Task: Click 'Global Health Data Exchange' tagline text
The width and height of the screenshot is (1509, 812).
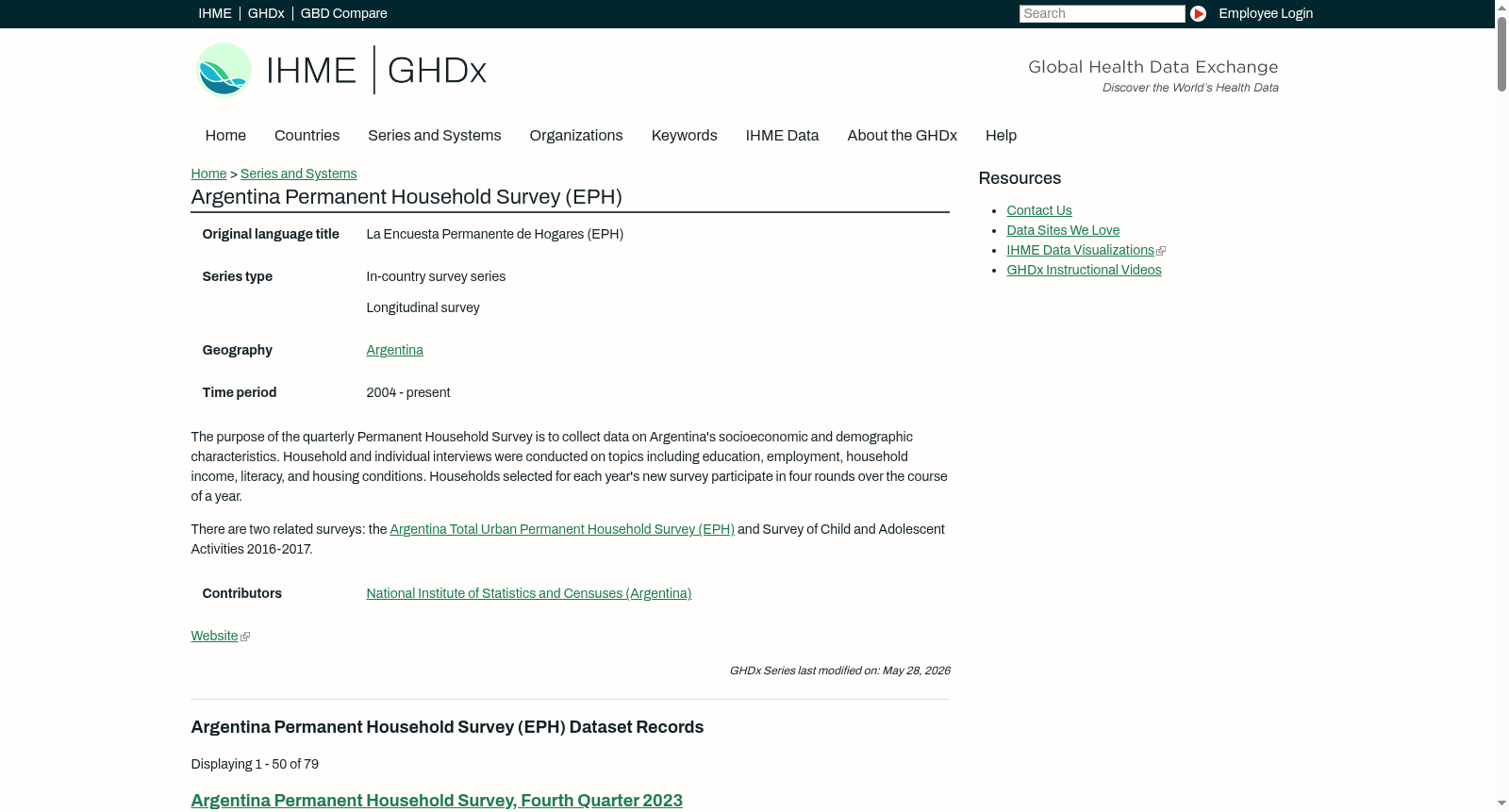Action: point(1152,67)
